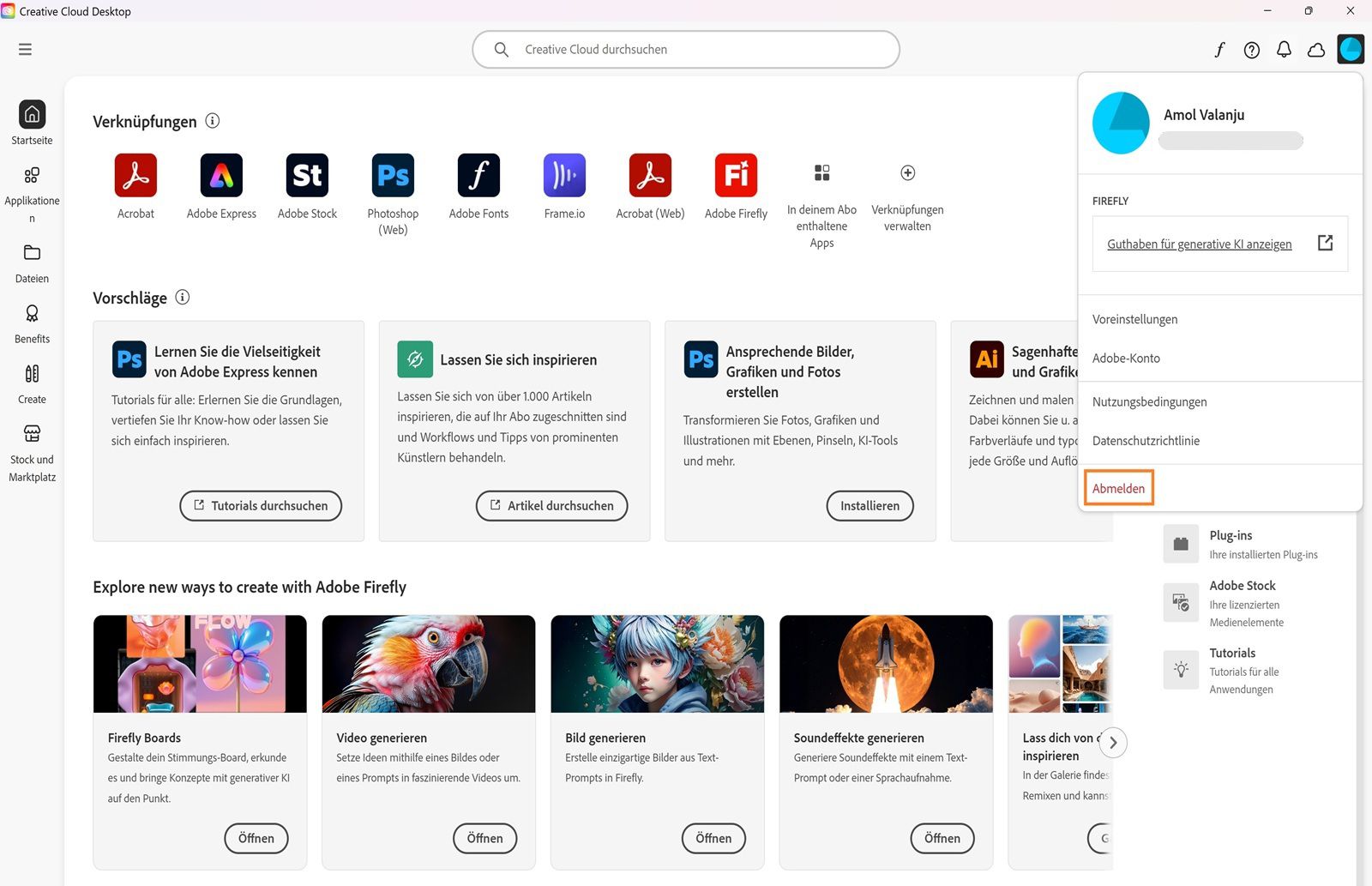Click Öffnen under Bild generieren
The width and height of the screenshot is (1372, 886).
tap(713, 838)
